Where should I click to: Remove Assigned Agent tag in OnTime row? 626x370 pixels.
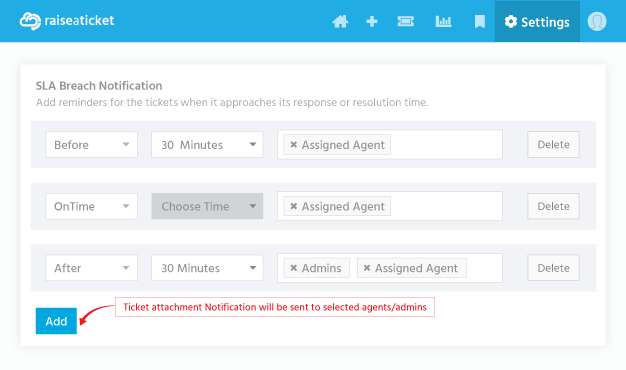pos(293,206)
